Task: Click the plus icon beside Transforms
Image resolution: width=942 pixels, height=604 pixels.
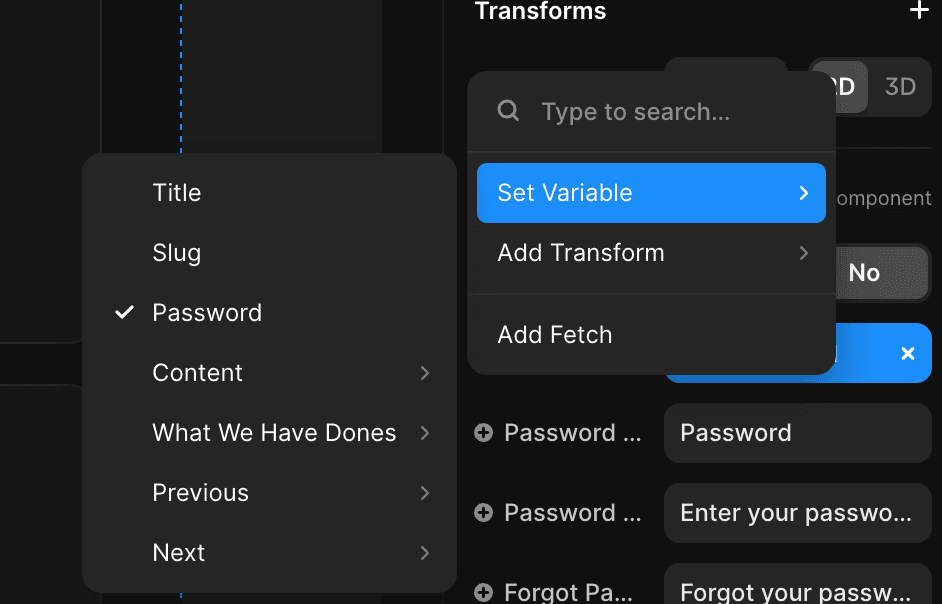Action: coord(919,10)
